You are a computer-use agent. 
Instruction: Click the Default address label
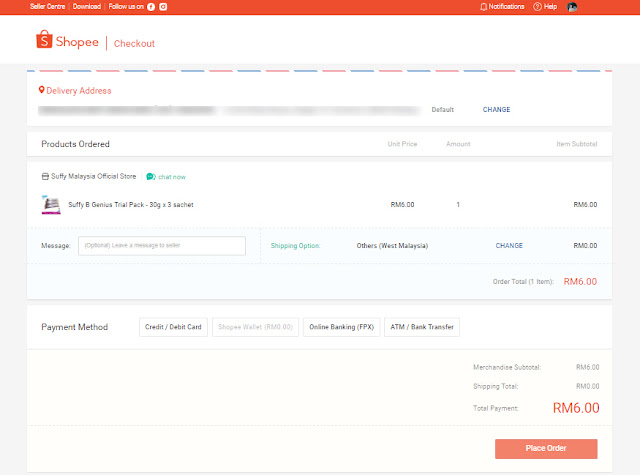tap(442, 109)
